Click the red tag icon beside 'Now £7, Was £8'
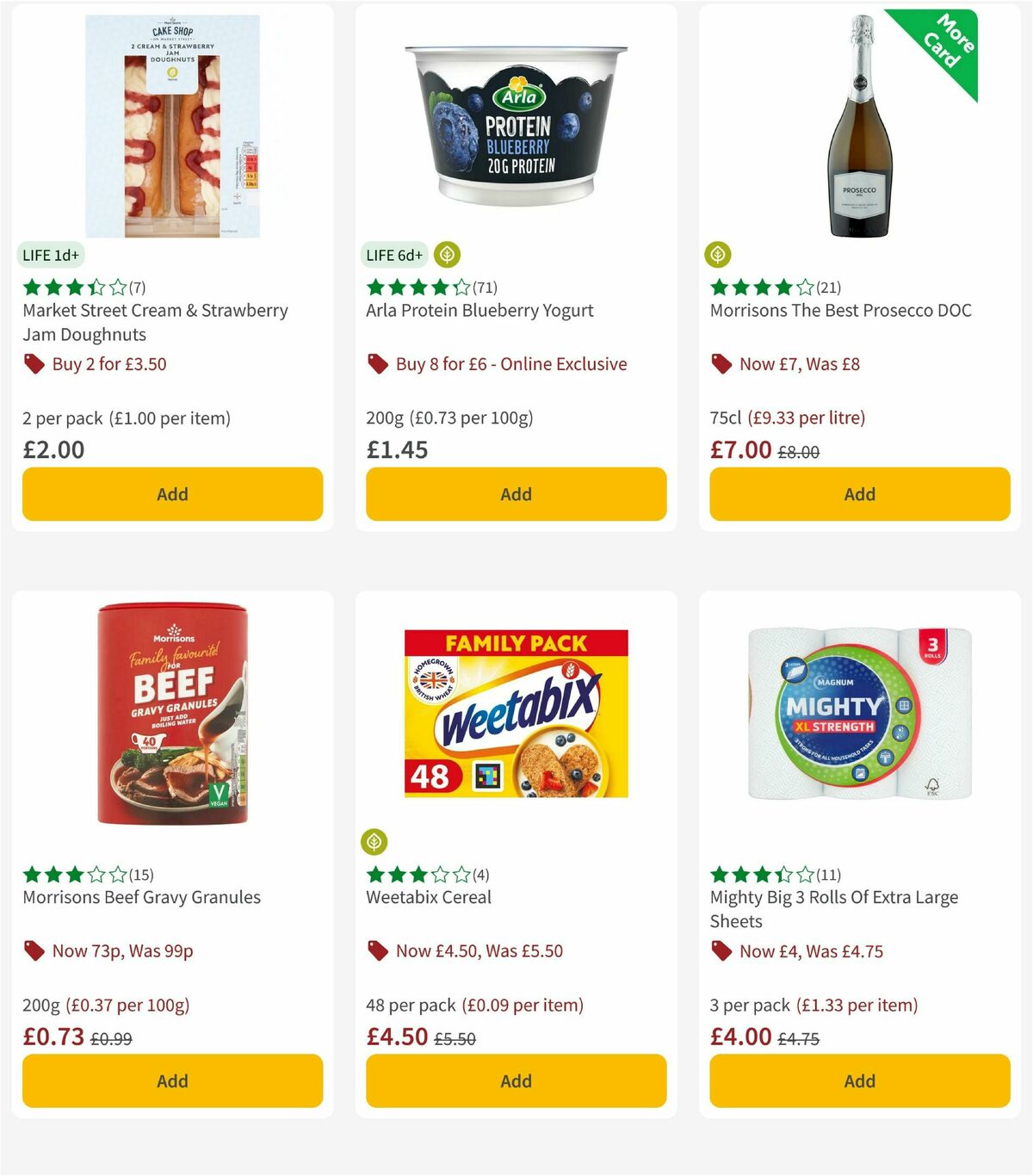 click(x=720, y=363)
